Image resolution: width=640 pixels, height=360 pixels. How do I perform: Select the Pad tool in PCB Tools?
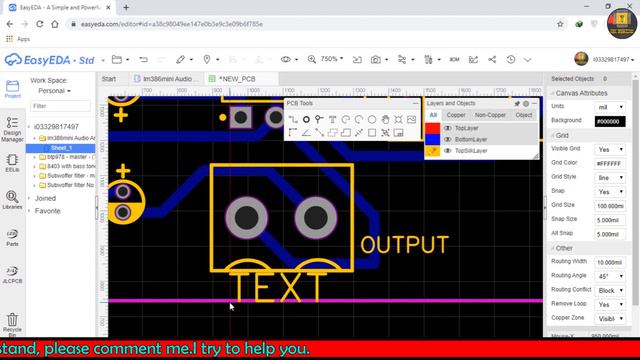tap(306, 120)
